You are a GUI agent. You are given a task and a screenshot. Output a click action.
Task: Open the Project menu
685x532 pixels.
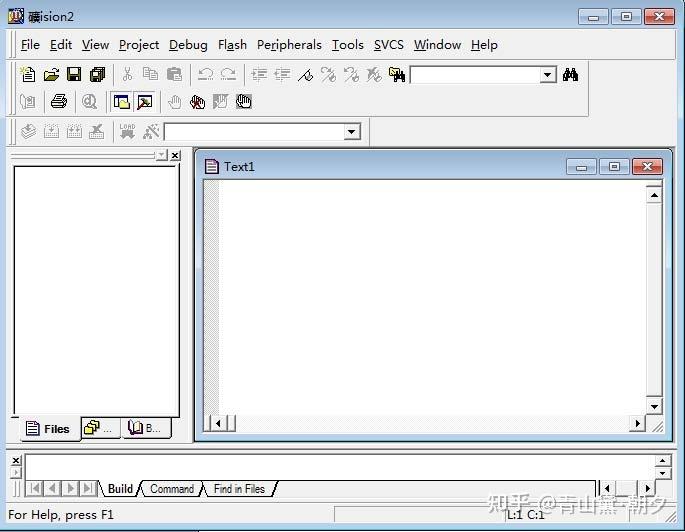pos(139,45)
